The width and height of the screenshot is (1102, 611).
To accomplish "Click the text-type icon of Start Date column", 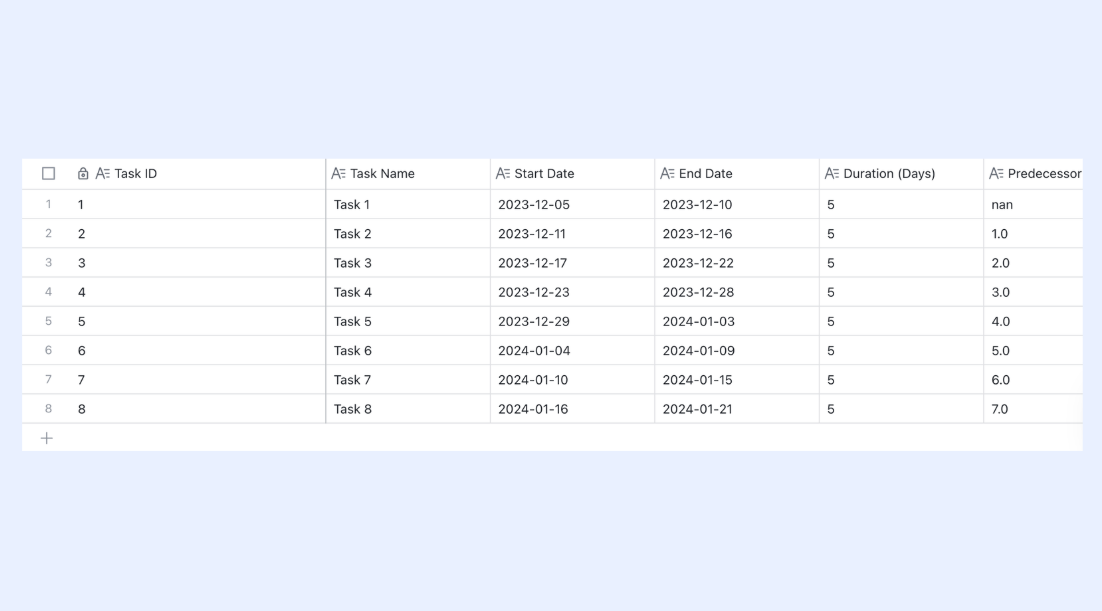I will click(503, 174).
